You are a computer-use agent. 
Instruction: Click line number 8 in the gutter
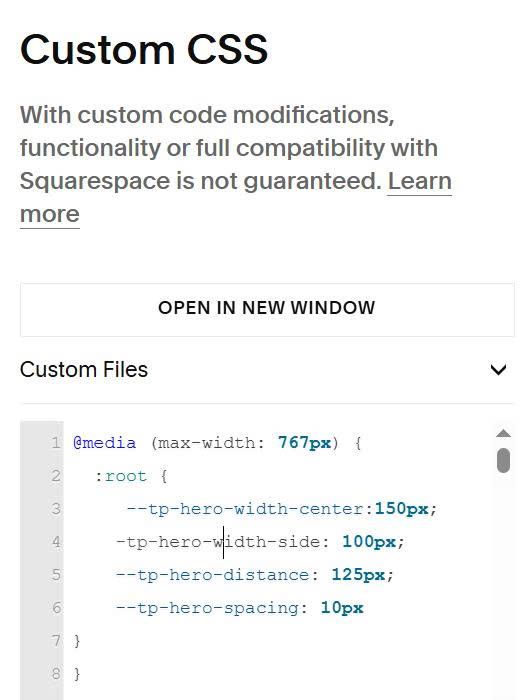(x=56, y=673)
